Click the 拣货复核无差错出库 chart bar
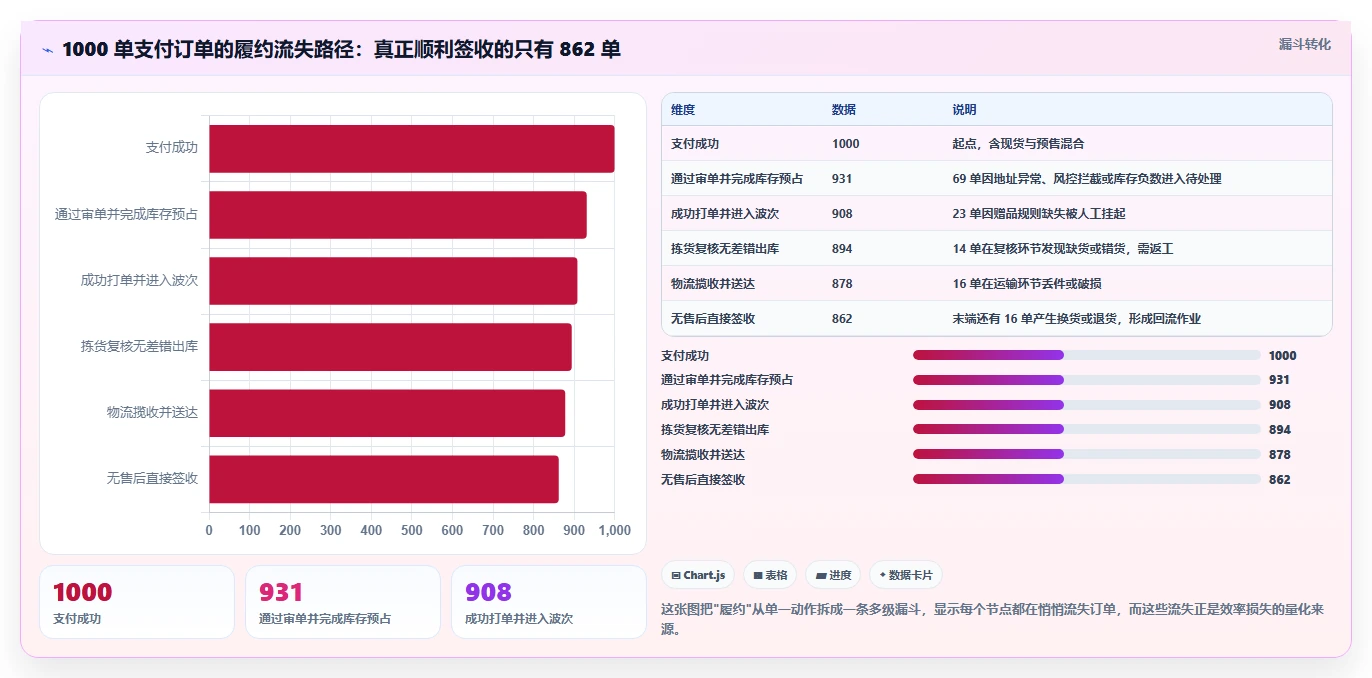The width and height of the screenshot is (1372, 678). click(390, 346)
